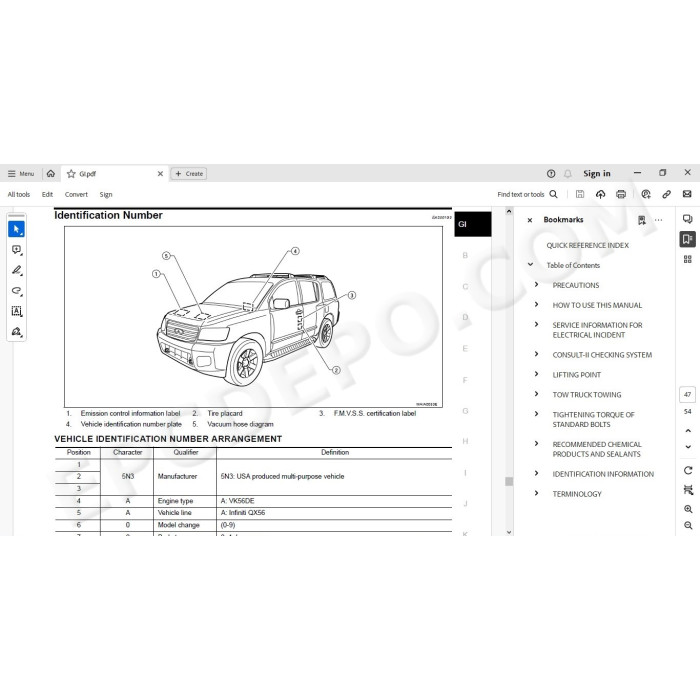Click the GI section tab
Viewport: 700px width, 700px height.
(473, 224)
